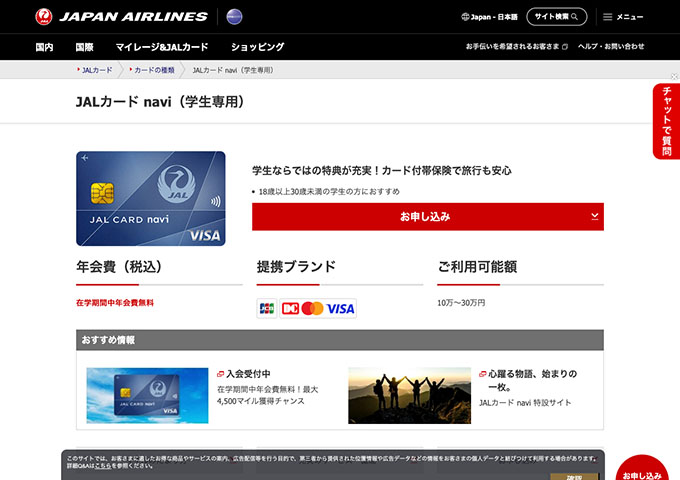Close the chat widget with small x
The height and width of the screenshot is (480, 680).
[674, 77]
